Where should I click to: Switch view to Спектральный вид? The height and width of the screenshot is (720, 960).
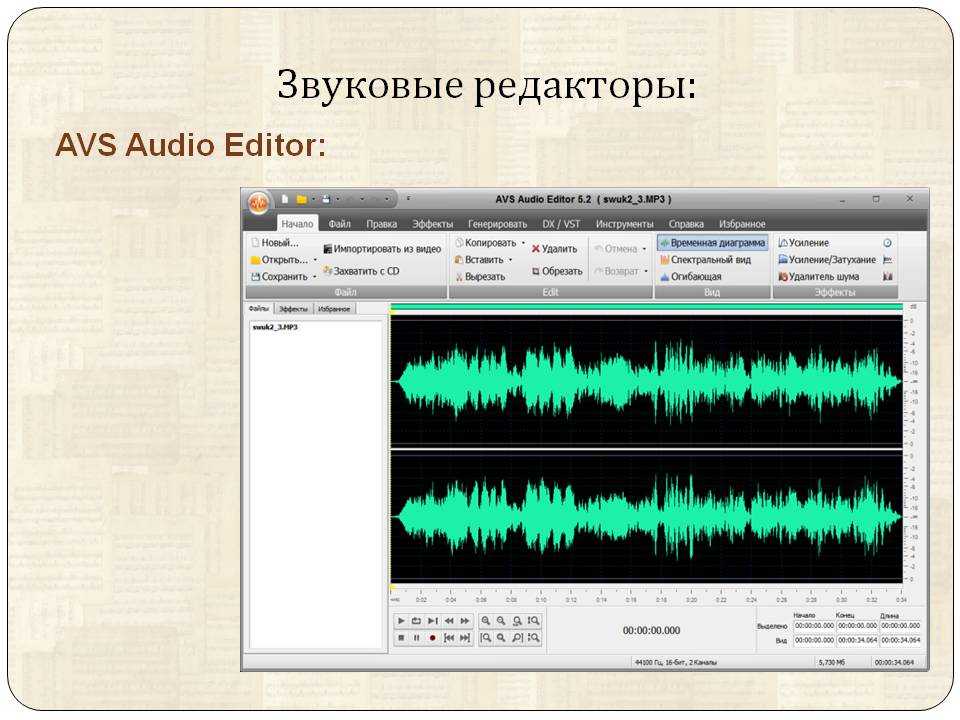(x=706, y=260)
